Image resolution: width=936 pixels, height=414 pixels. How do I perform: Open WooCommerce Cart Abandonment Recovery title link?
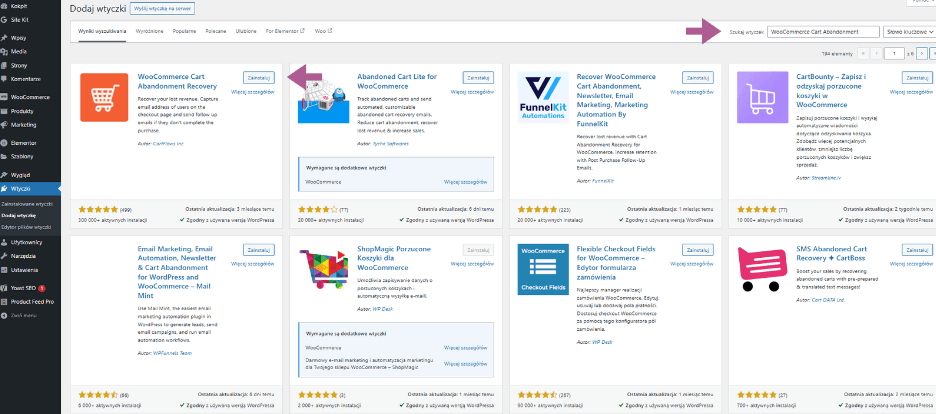pos(177,81)
